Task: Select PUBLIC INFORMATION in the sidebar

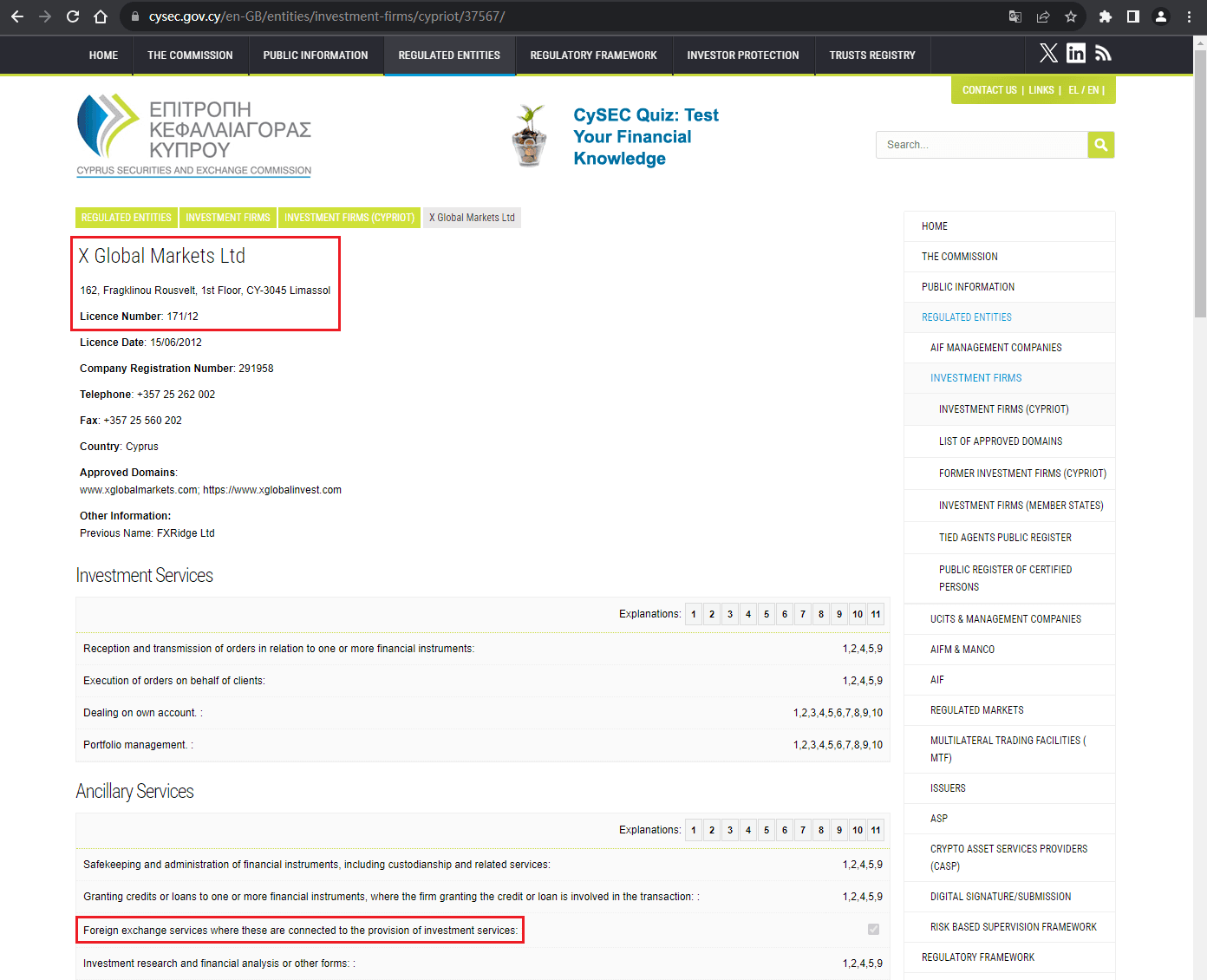Action: click(1009, 287)
